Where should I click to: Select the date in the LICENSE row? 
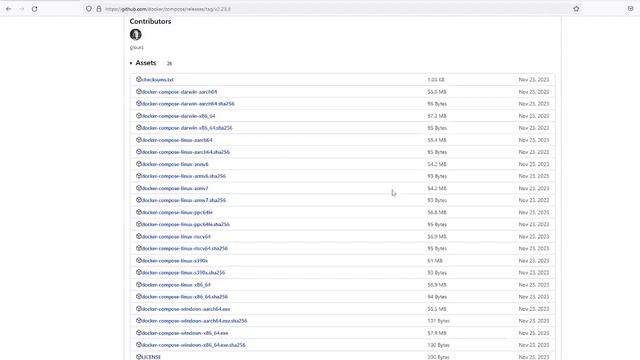[x=534, y=357]
